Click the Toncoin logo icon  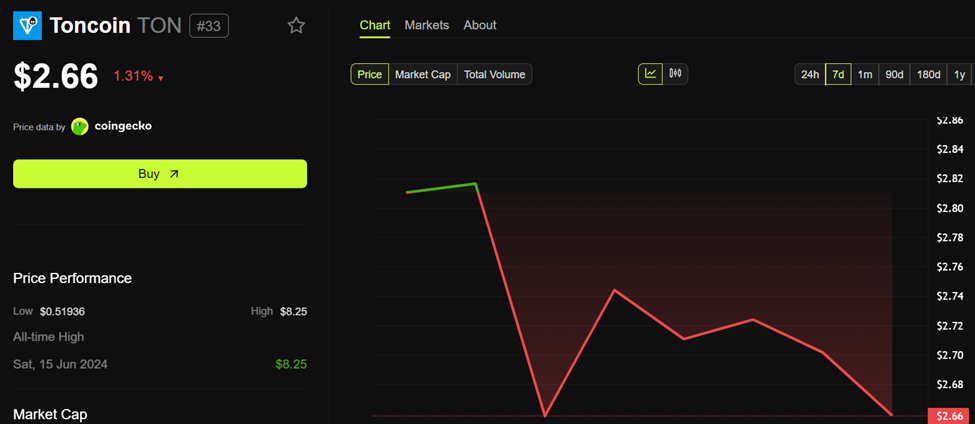coord(27,26)
